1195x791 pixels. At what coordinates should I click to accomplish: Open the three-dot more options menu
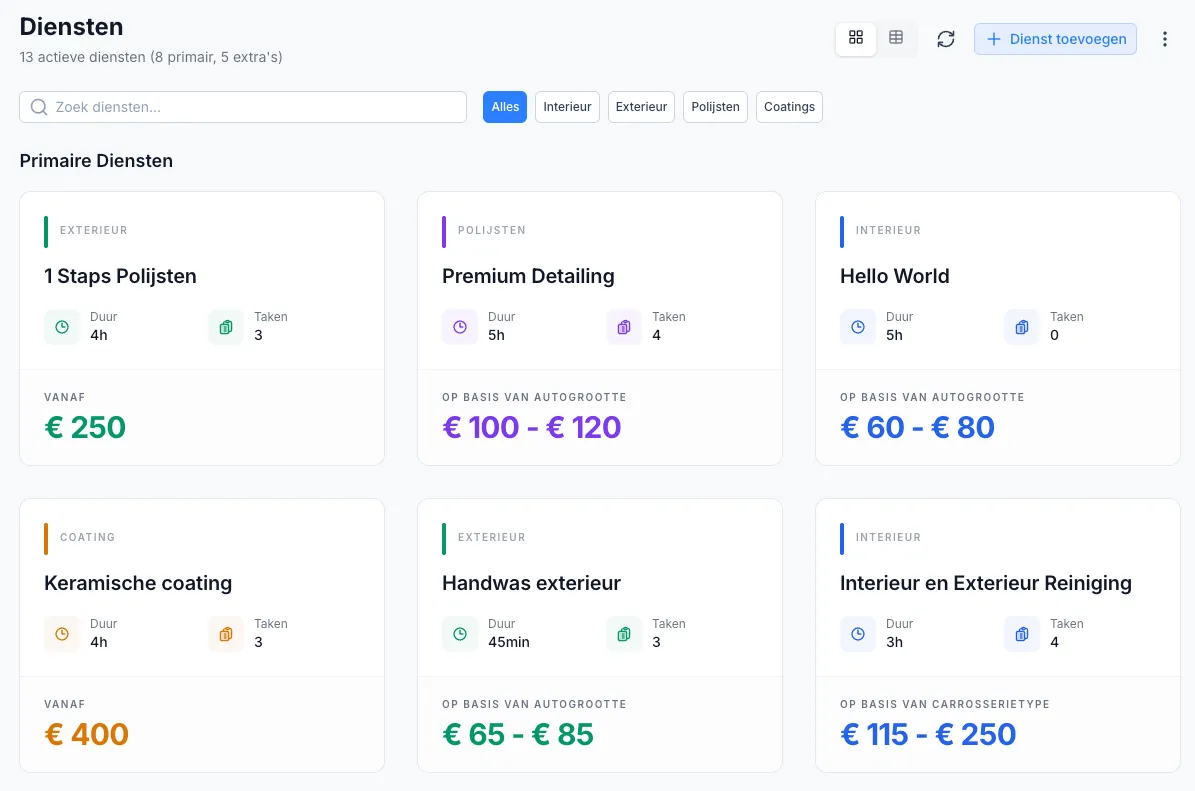[x=1165, y=39]
